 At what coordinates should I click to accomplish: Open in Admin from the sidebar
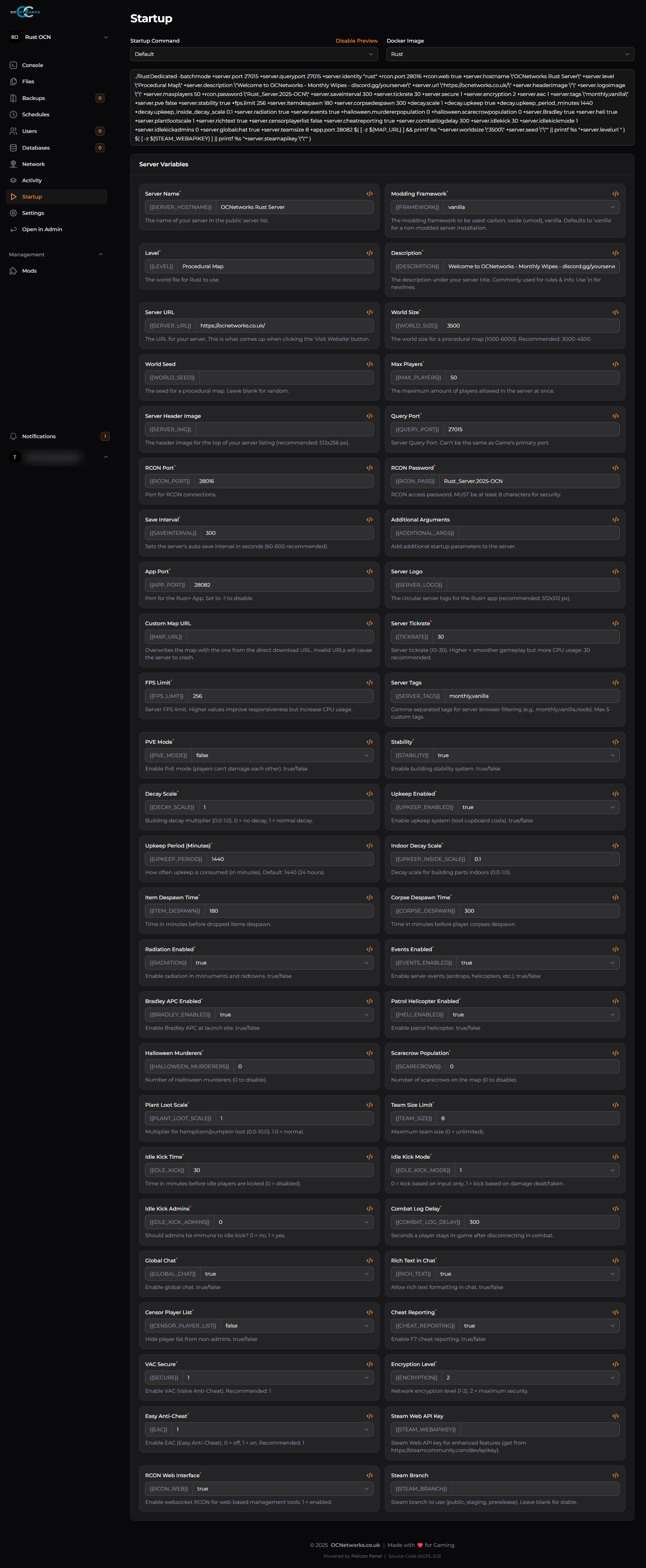click(x=41, y=229)
